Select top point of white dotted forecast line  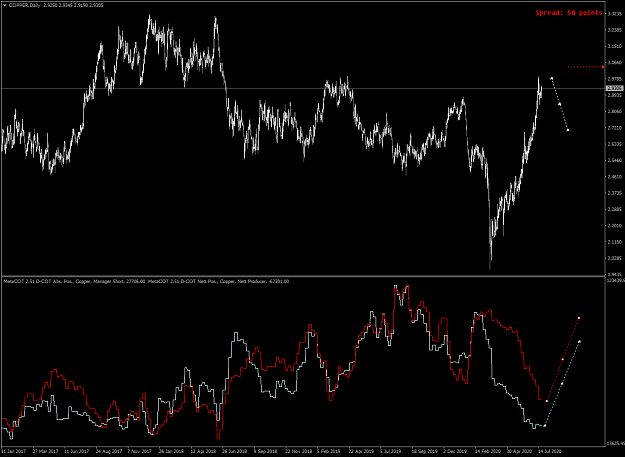point(552,78)
